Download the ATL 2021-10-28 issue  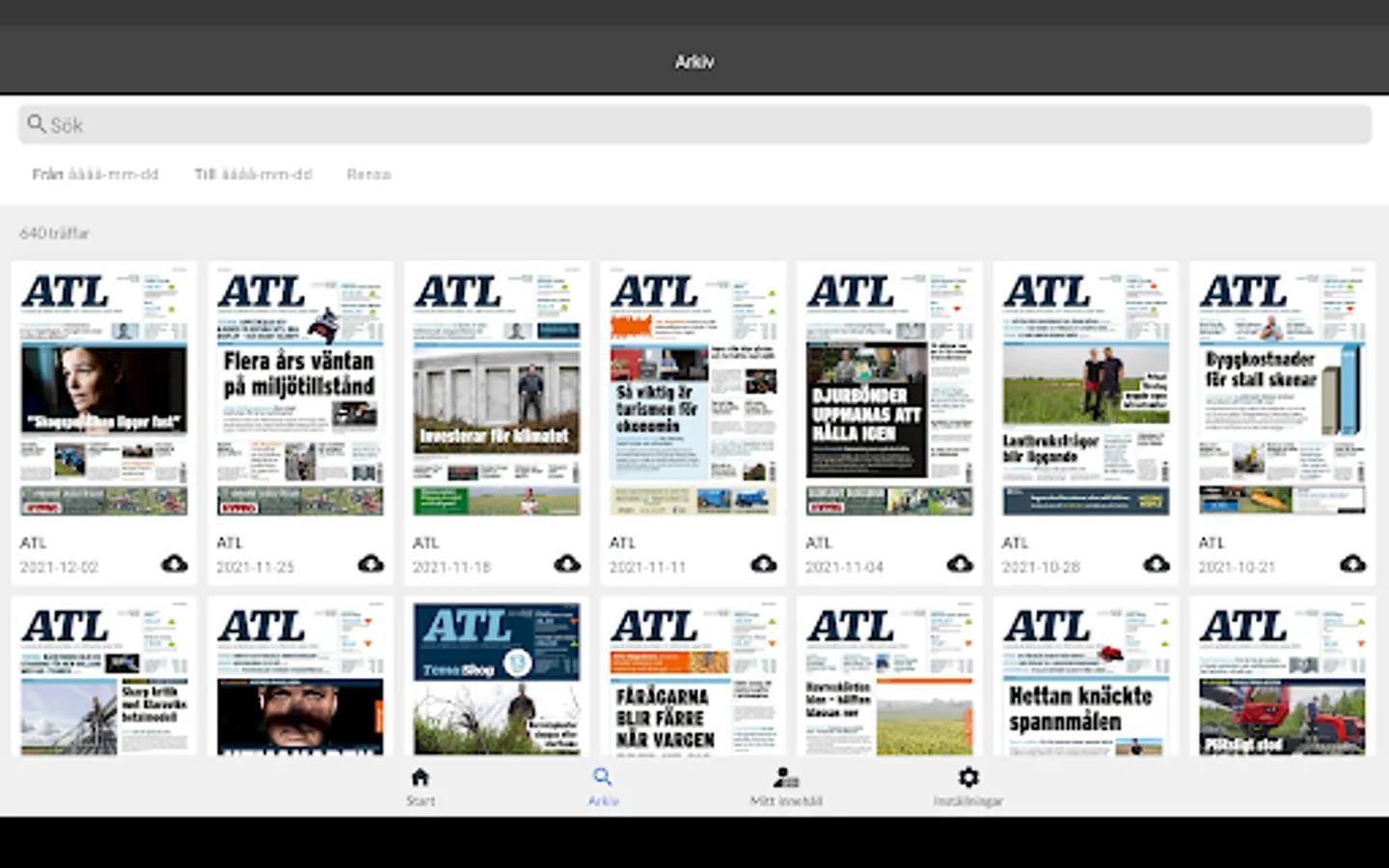[1157, 563]
